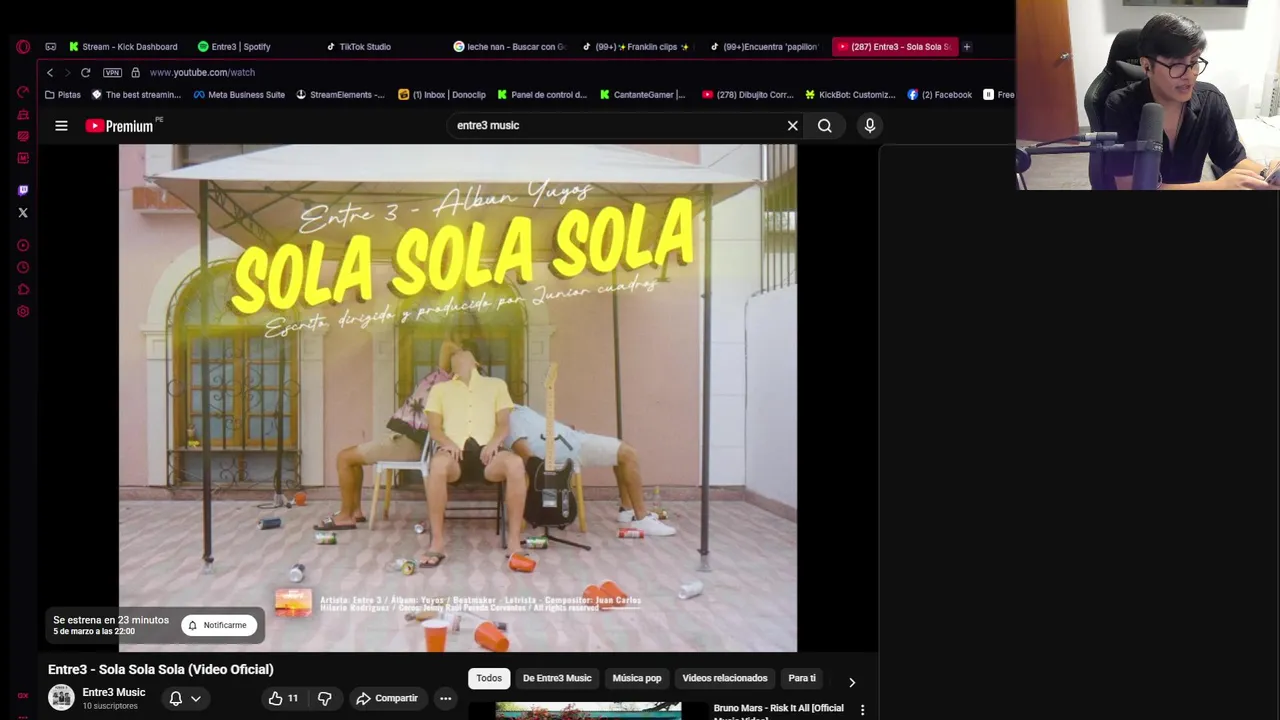This screenshot has height=720, width=1280.
Task: Switch to TikTok Studio tab
Action: pos(358,47)
